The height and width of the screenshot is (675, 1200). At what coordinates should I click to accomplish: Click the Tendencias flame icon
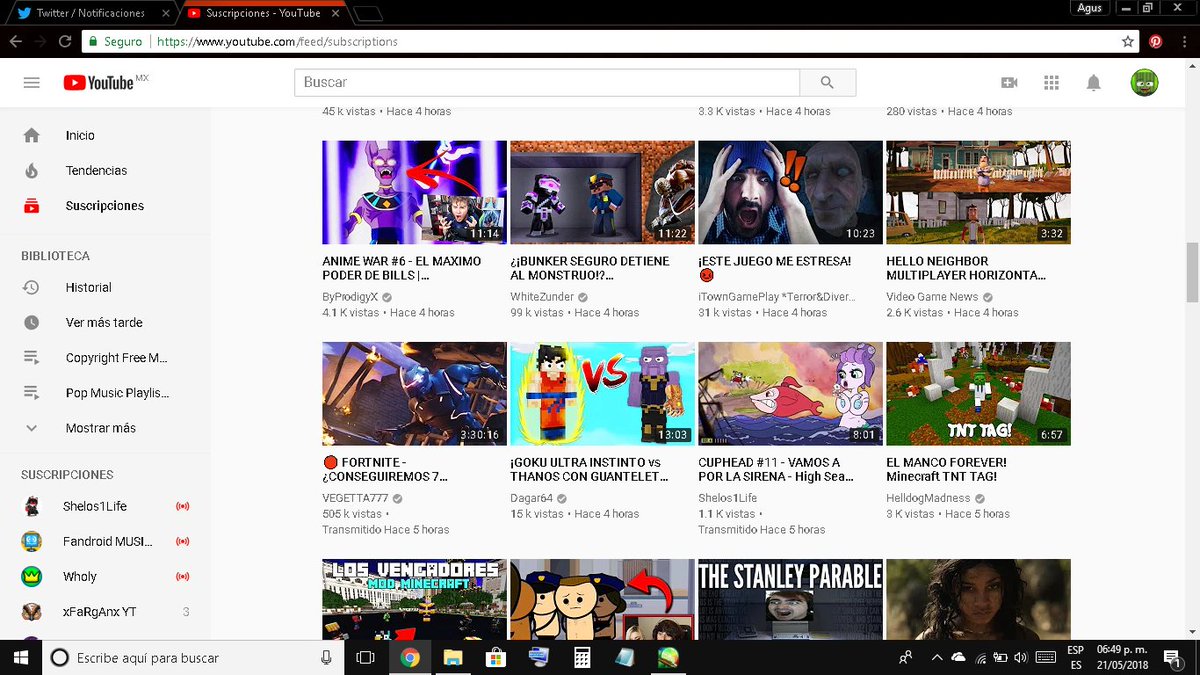pyautogui.click(x=31, y=171)
